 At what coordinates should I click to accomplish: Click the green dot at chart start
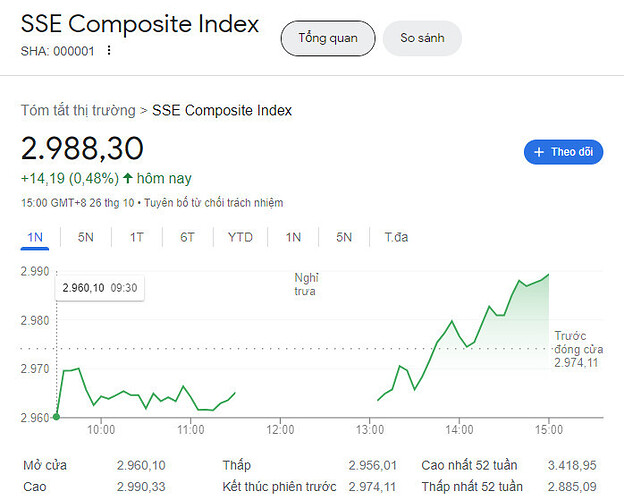pyautogui.click(x=56, y=416)
